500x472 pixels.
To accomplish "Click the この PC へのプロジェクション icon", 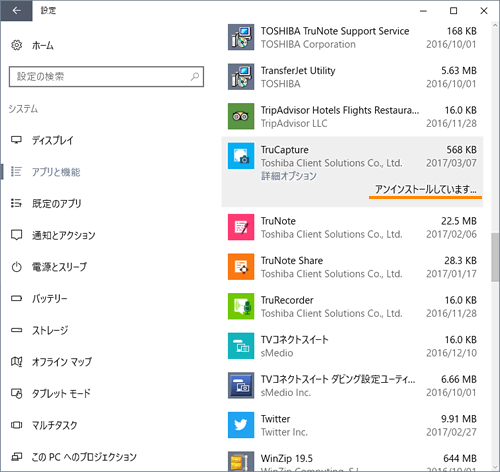I will pos(16,457).
